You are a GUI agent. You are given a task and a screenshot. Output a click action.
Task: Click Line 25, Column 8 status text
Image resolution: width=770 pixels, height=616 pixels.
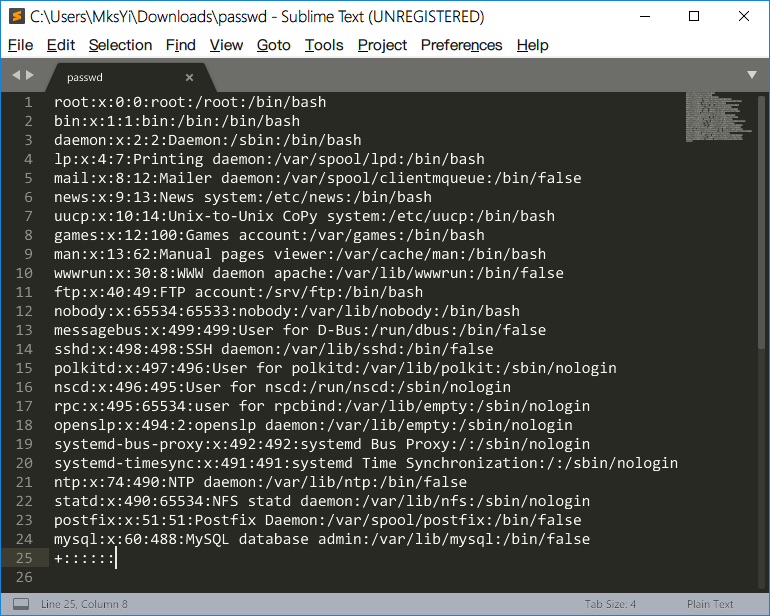click(x=84, y=604)
